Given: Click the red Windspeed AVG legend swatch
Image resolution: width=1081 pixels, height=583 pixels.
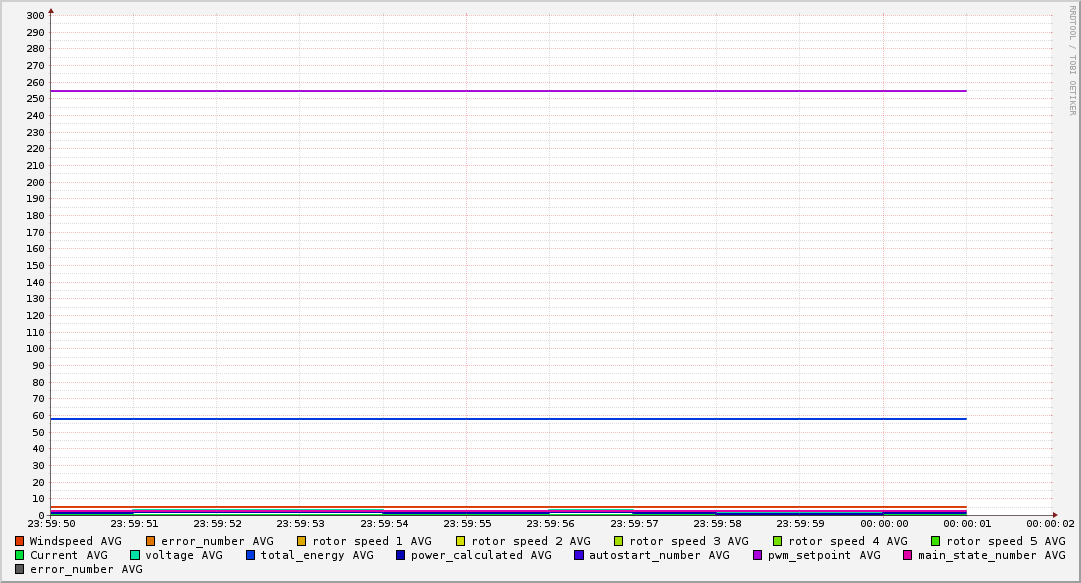Looking at the screenshot, I should point(20,541).
